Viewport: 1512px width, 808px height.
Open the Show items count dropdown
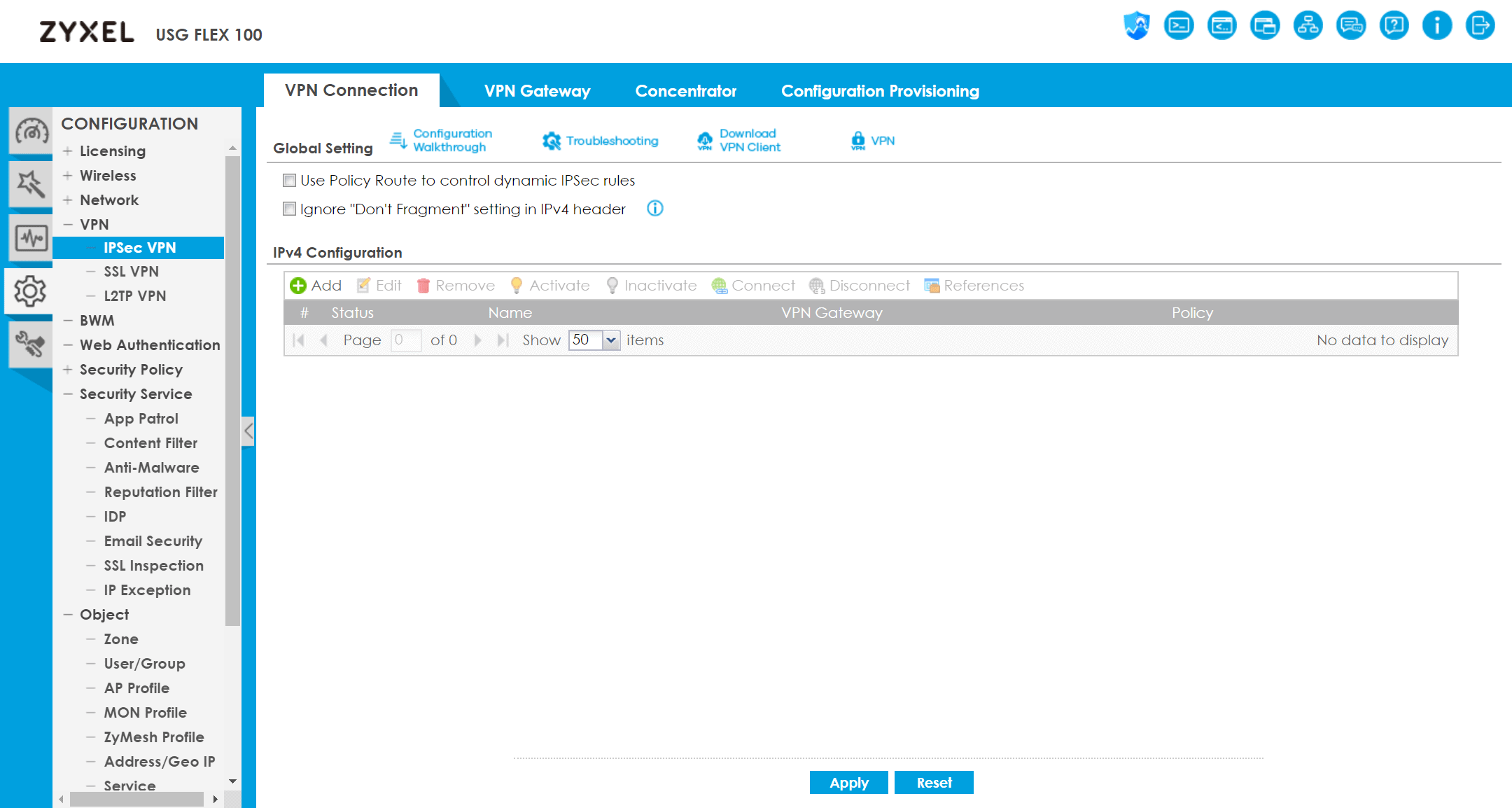[611, 340]
